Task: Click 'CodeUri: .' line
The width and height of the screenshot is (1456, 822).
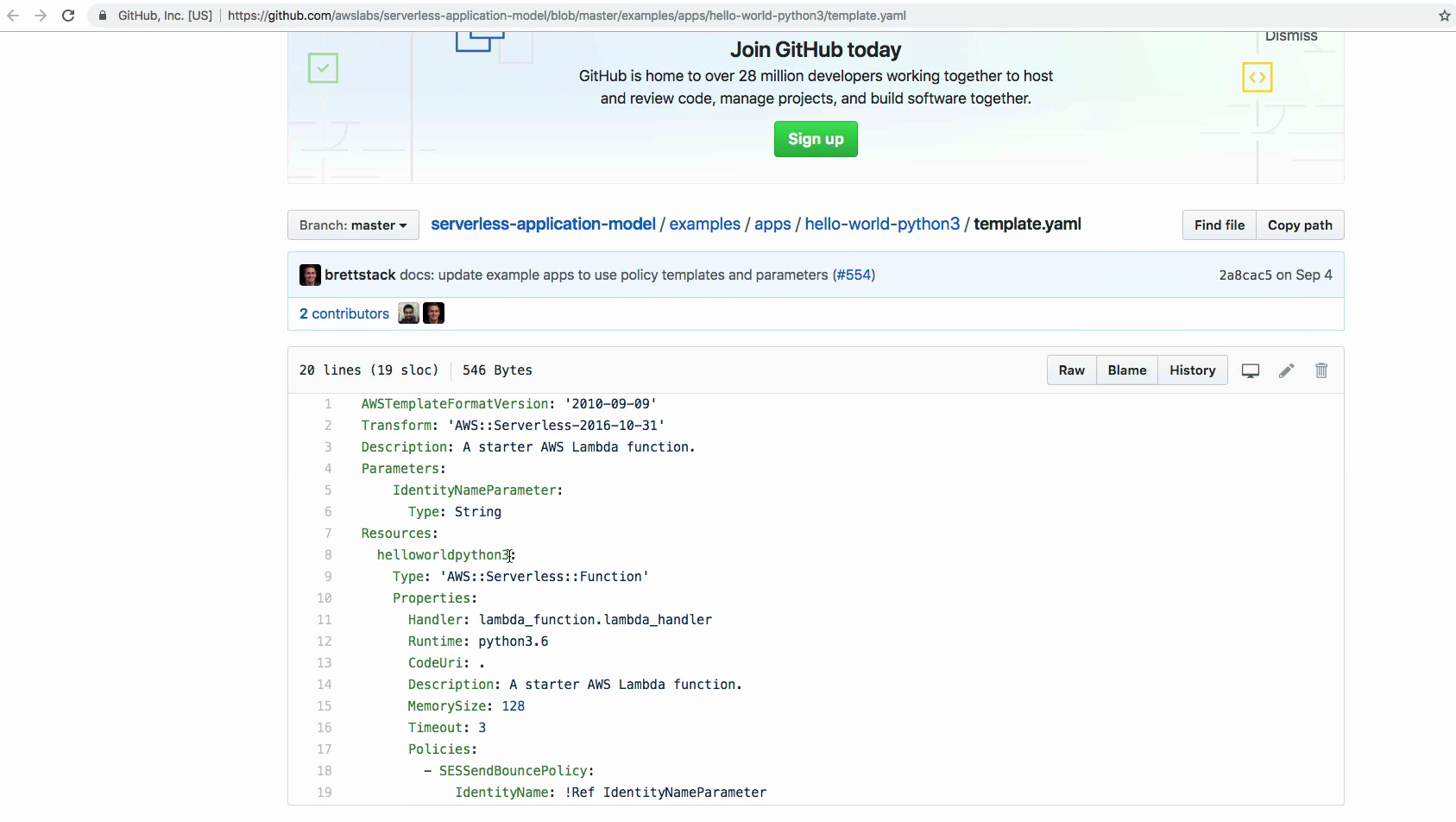Action: click(447, 663)
